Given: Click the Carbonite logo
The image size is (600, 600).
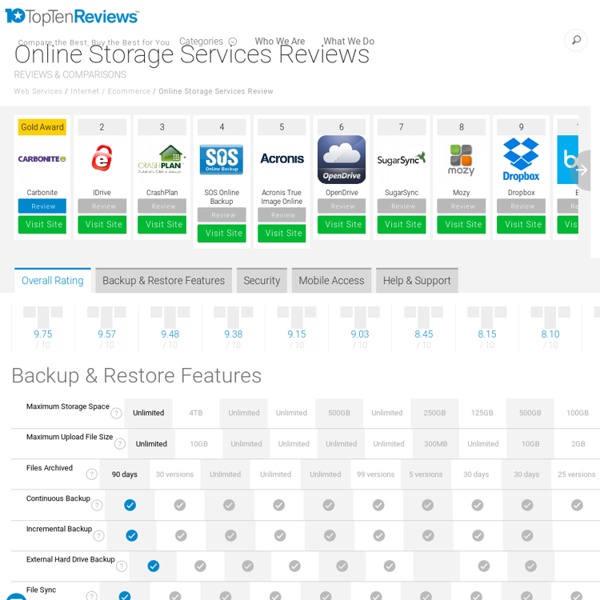Looking at the screenshot, I should 42,159.
